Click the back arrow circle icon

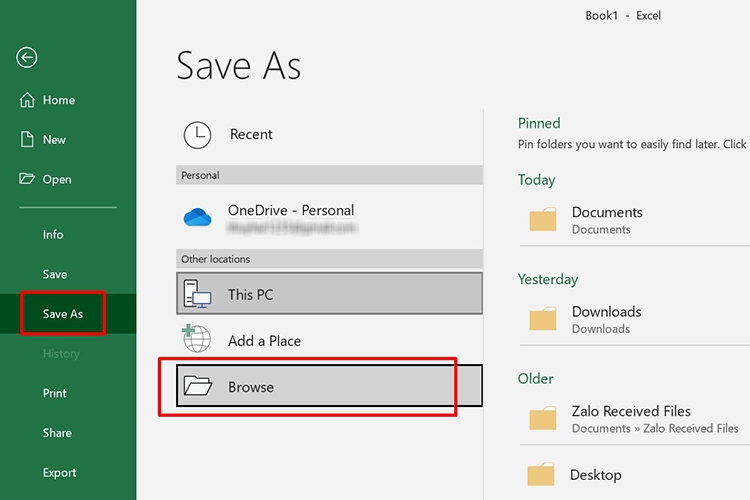point(27,58)
